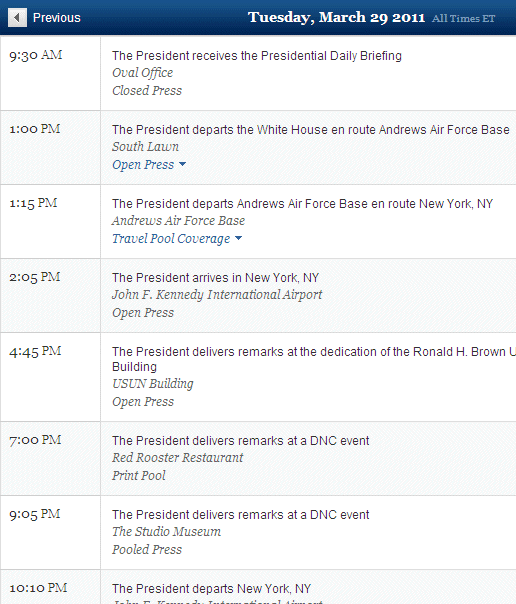Click the Previous day arrow icon
The width and height of the screenshot is (516, 604).
point(17,18)
